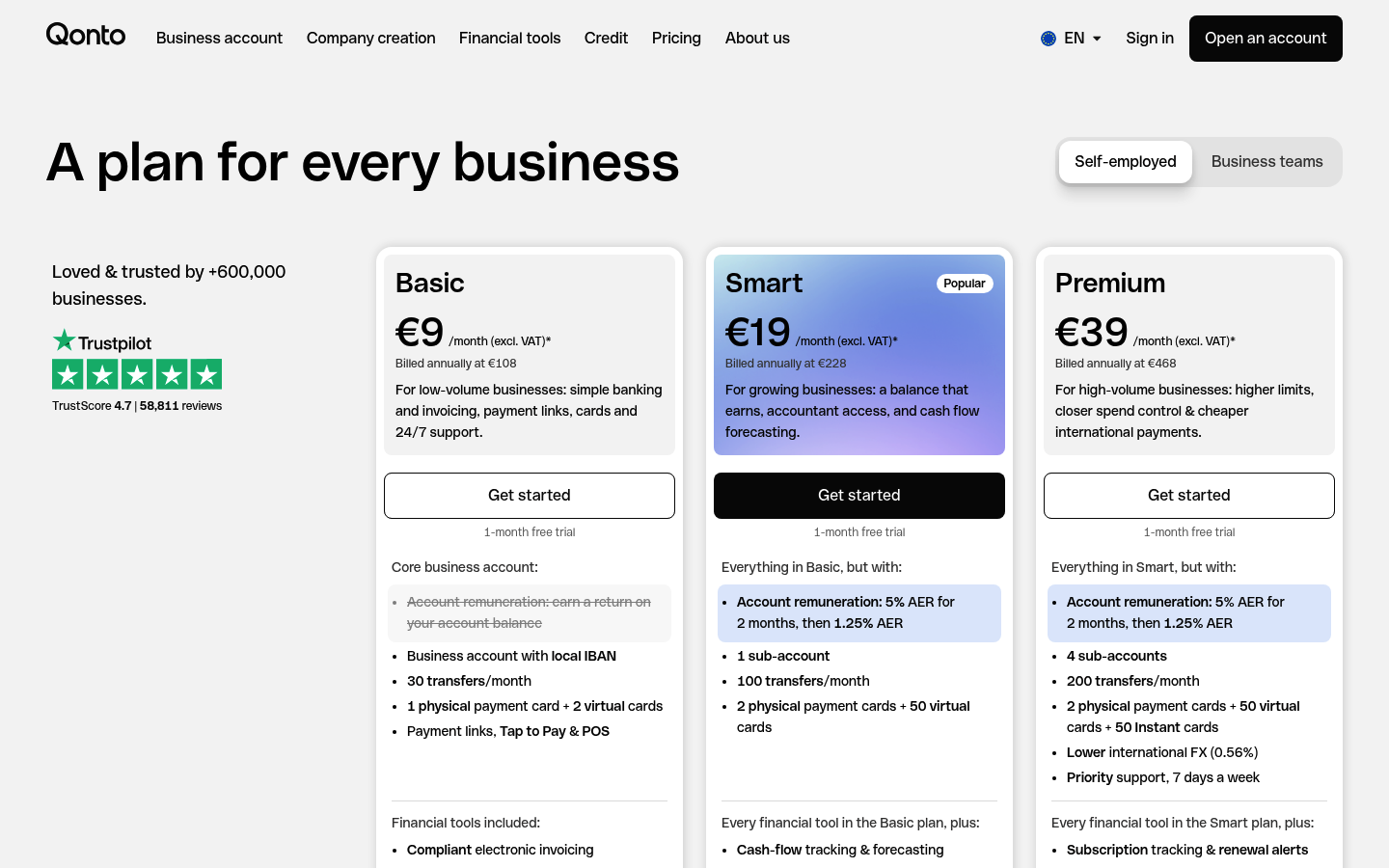Click the Open an account button
This screenshot has width=1389, height=868.
click(x=1266, y=39)
